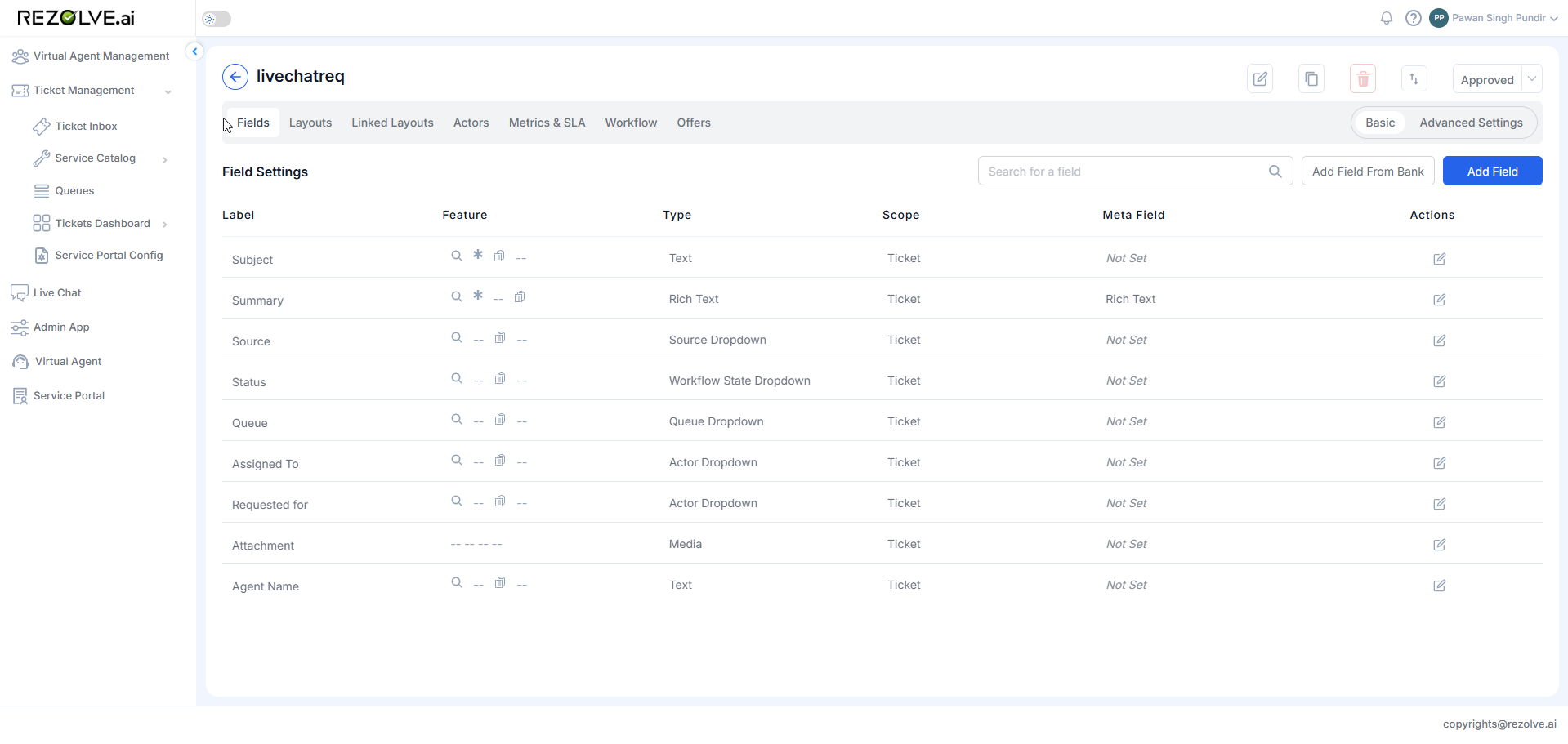Open the Offers tab

tap(694, 123)
